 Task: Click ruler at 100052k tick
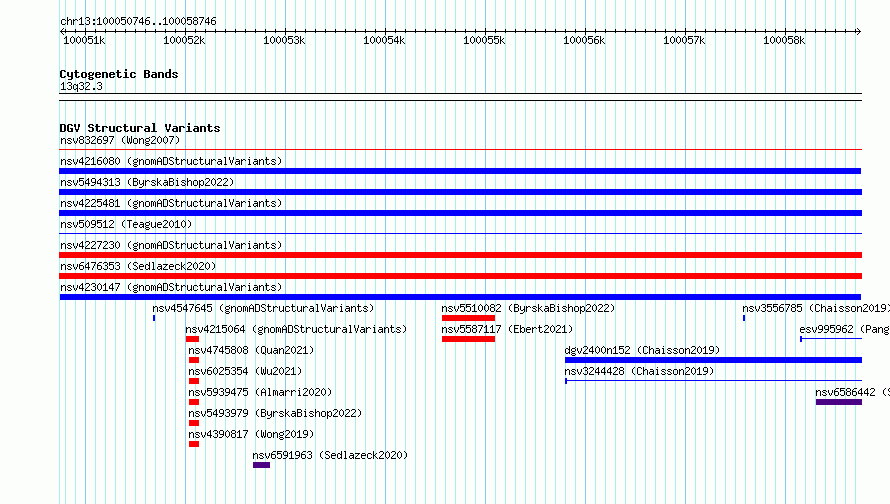click(x=184, y=40)
